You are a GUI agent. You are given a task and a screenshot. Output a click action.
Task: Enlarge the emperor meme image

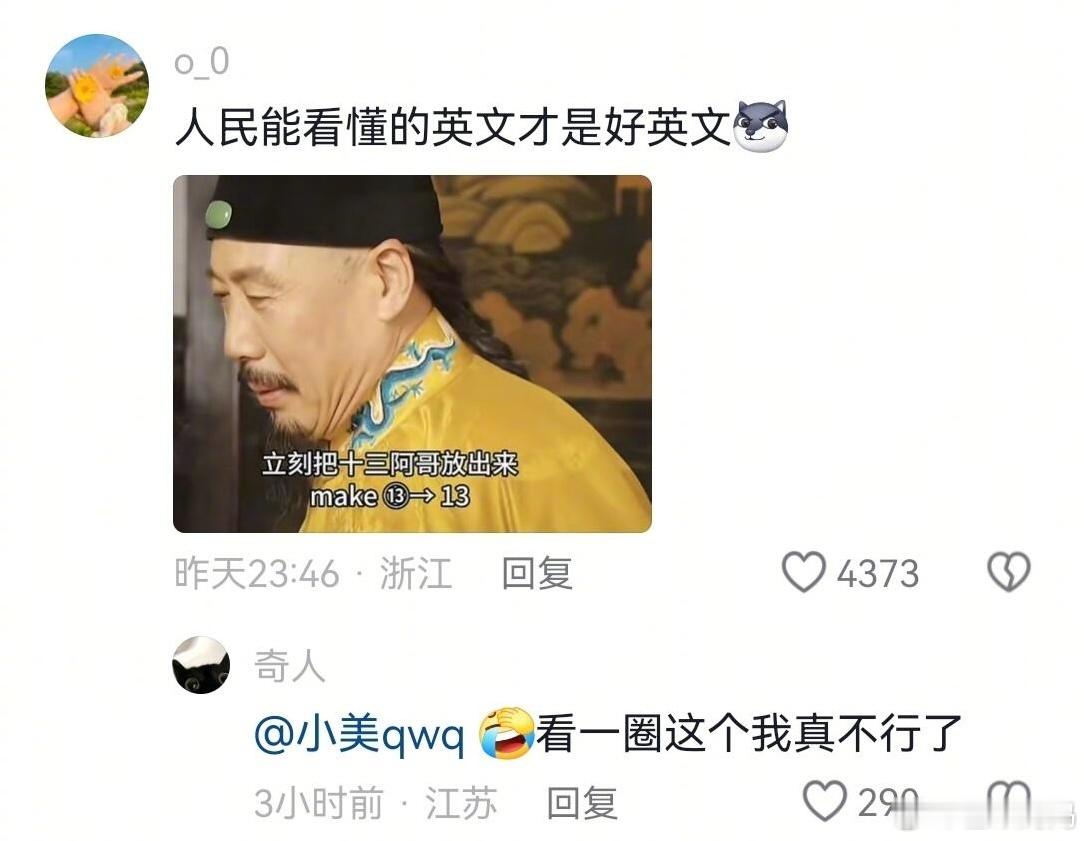coord(412,354)
